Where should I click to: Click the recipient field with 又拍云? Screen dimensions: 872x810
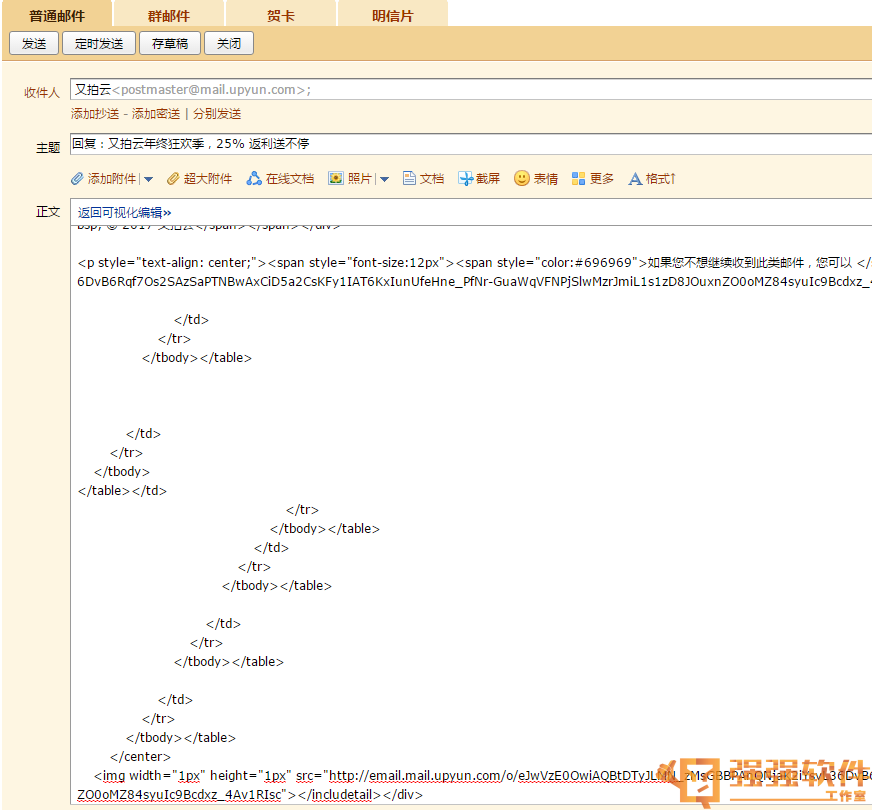click(471, 90)
